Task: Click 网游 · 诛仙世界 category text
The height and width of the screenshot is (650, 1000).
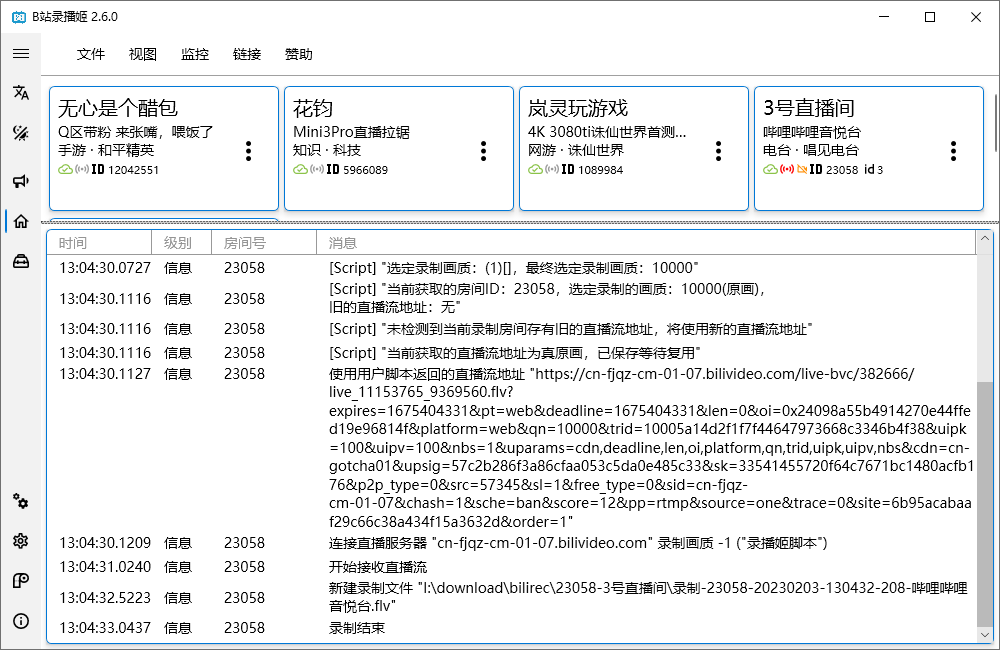Action: coord(576,150)
